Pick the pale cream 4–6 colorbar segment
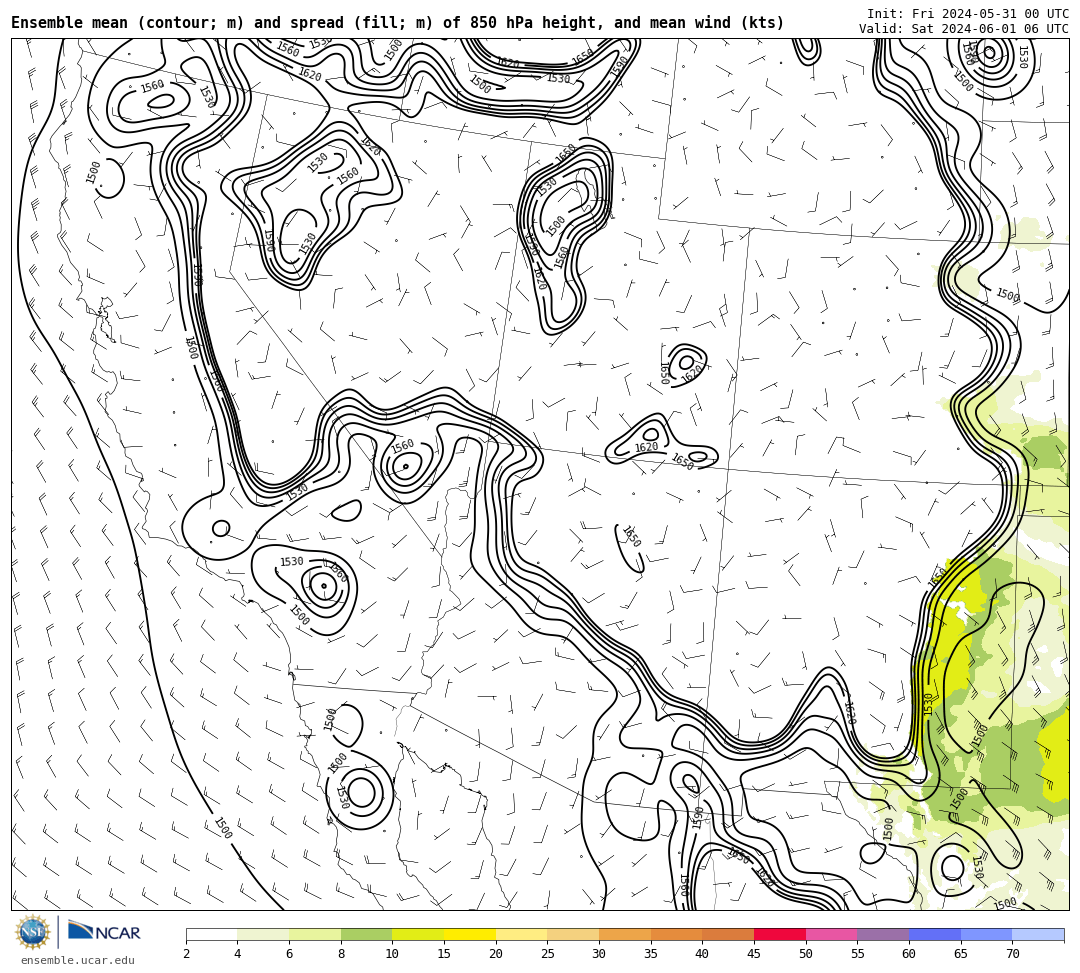The image size is (1080, 973). pyautogui.click(x=263, y=934)
